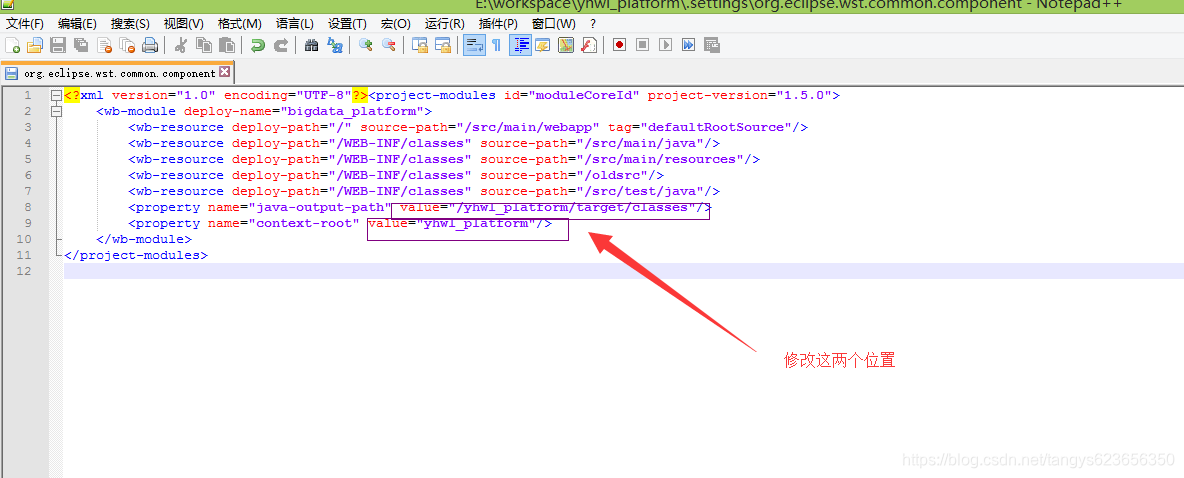
Task: Open the 插件(P) menu
Action: [498, 23]
